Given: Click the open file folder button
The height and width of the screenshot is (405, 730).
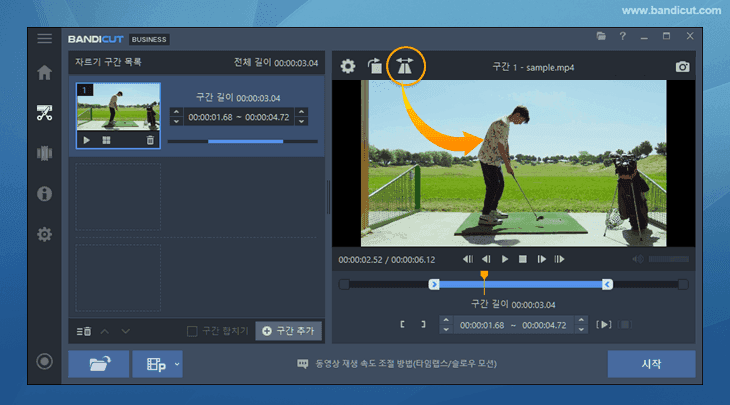Looking at the screenshot, I should tap(99, 364).
